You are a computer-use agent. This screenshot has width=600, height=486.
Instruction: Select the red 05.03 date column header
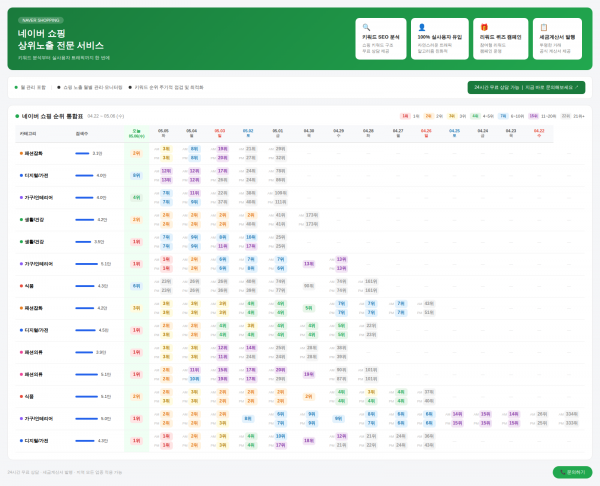tap(220, 133)
